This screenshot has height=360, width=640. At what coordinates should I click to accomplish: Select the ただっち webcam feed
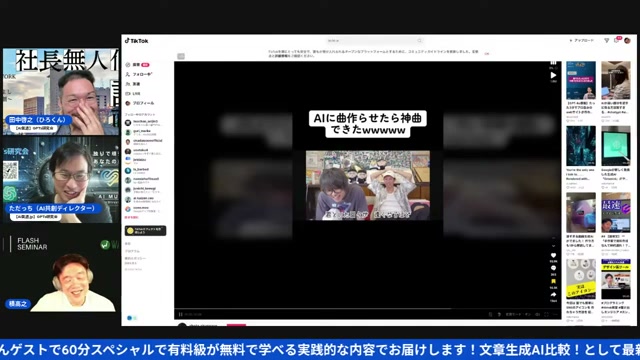[61, 180]
